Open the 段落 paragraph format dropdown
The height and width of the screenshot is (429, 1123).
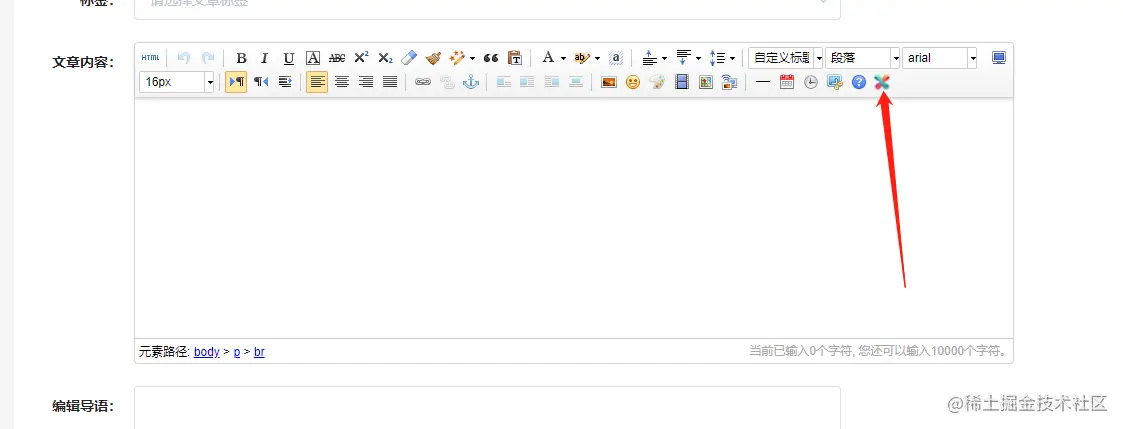[863, 58]
